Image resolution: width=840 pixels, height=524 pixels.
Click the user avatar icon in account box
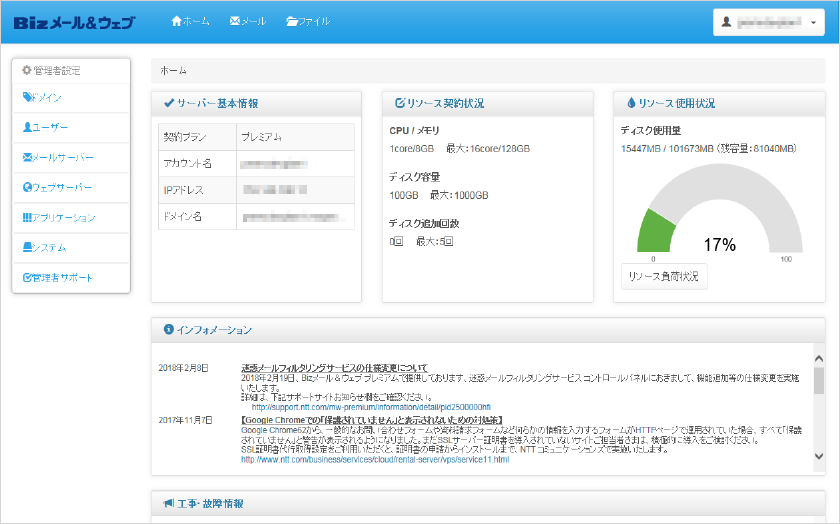click(726, 22)
